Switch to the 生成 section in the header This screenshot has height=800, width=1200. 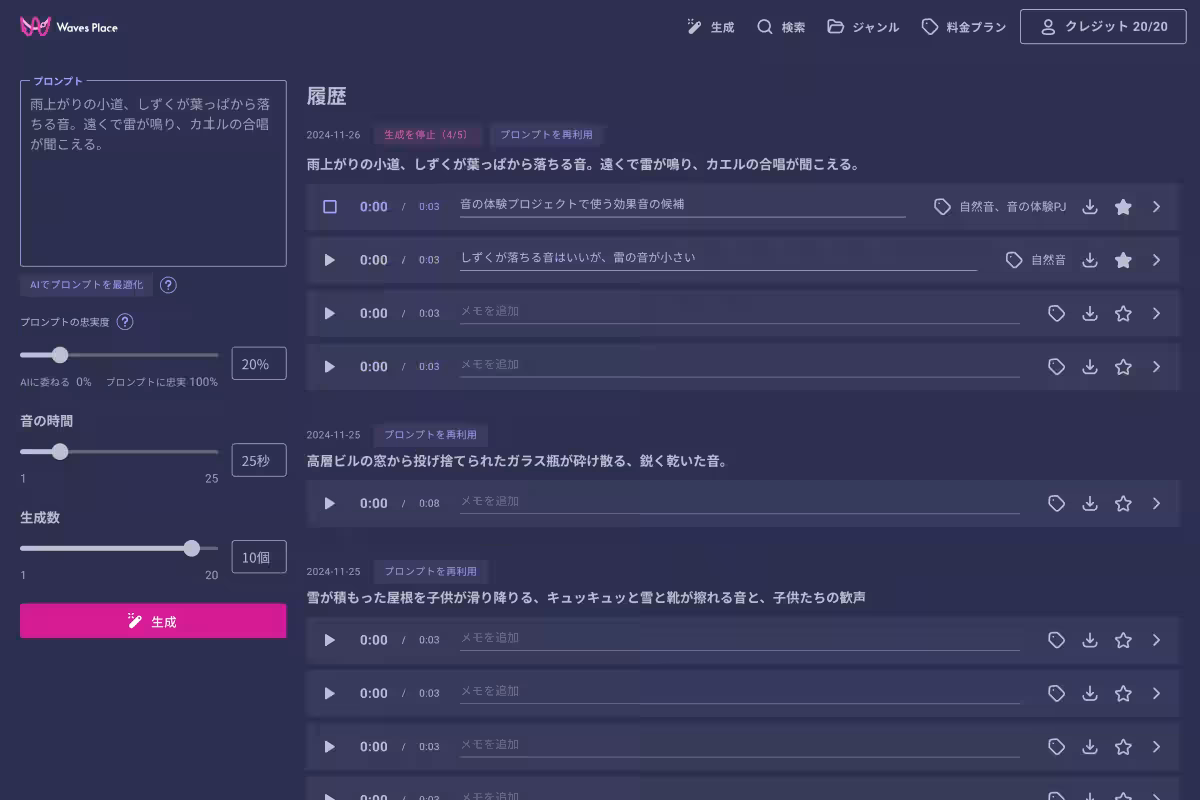pos(710,27)
